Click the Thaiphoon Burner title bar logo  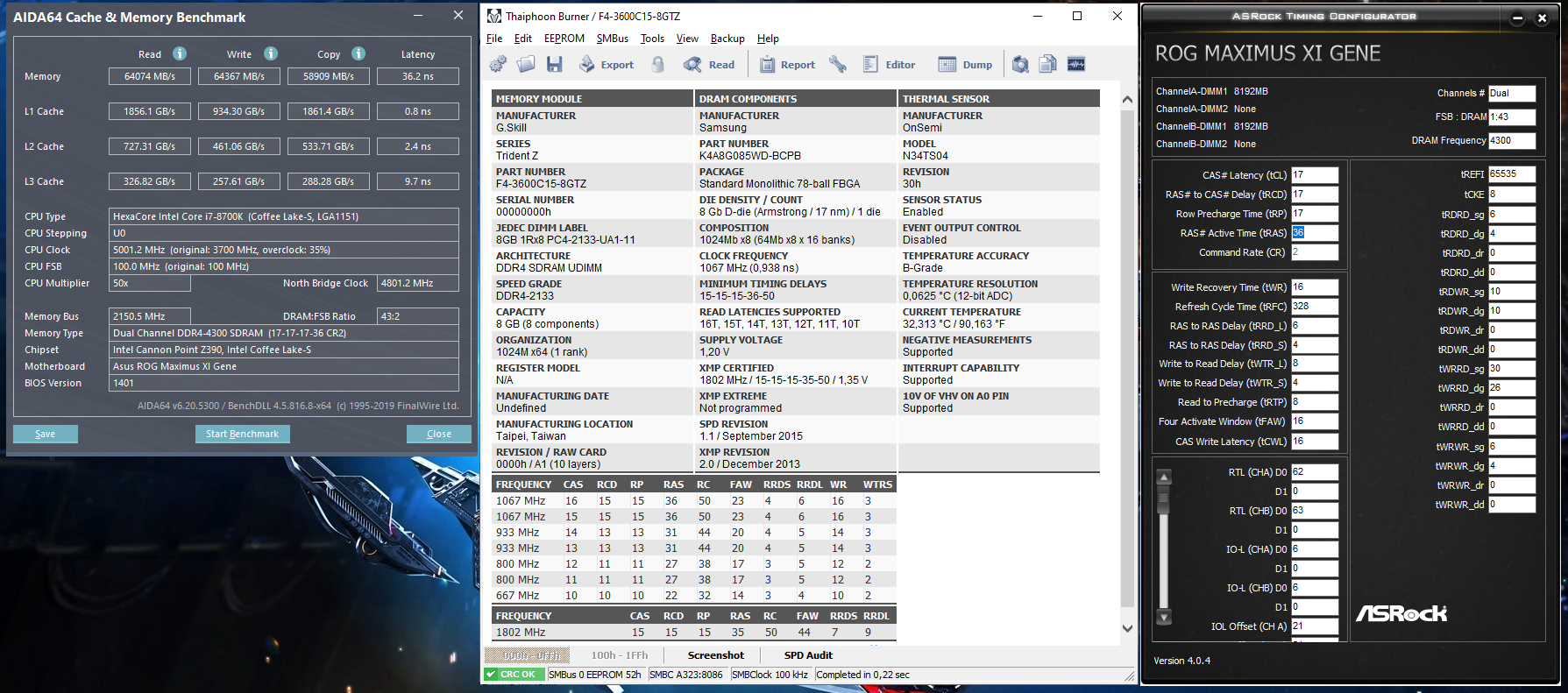pyautogui.click(x=494, y=16)
